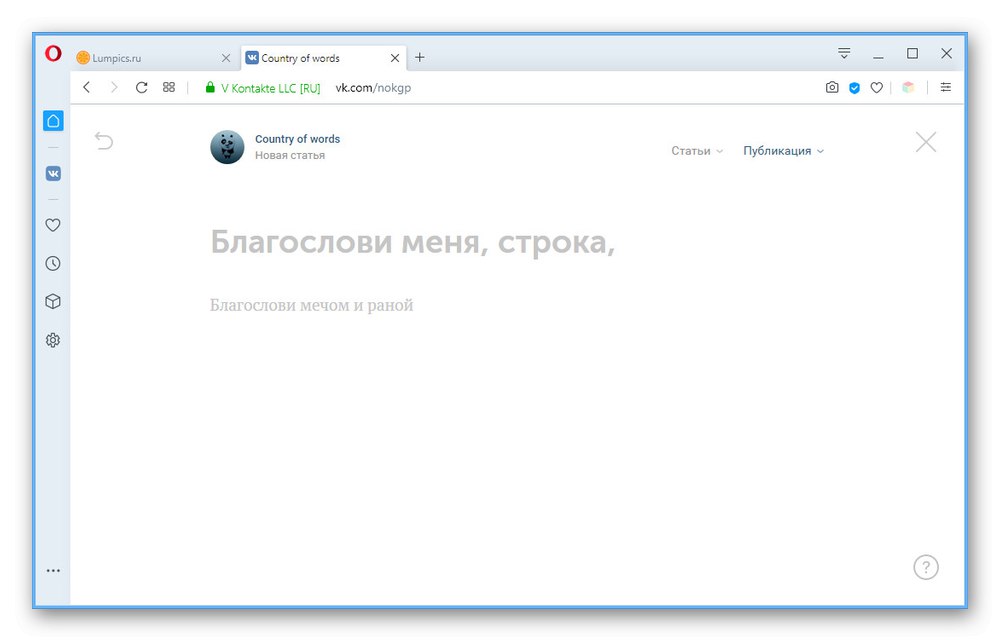Viewport: 1000px width, 641px height.
Task: Open extensions cube in the sidebar
Action: [53, 302]
